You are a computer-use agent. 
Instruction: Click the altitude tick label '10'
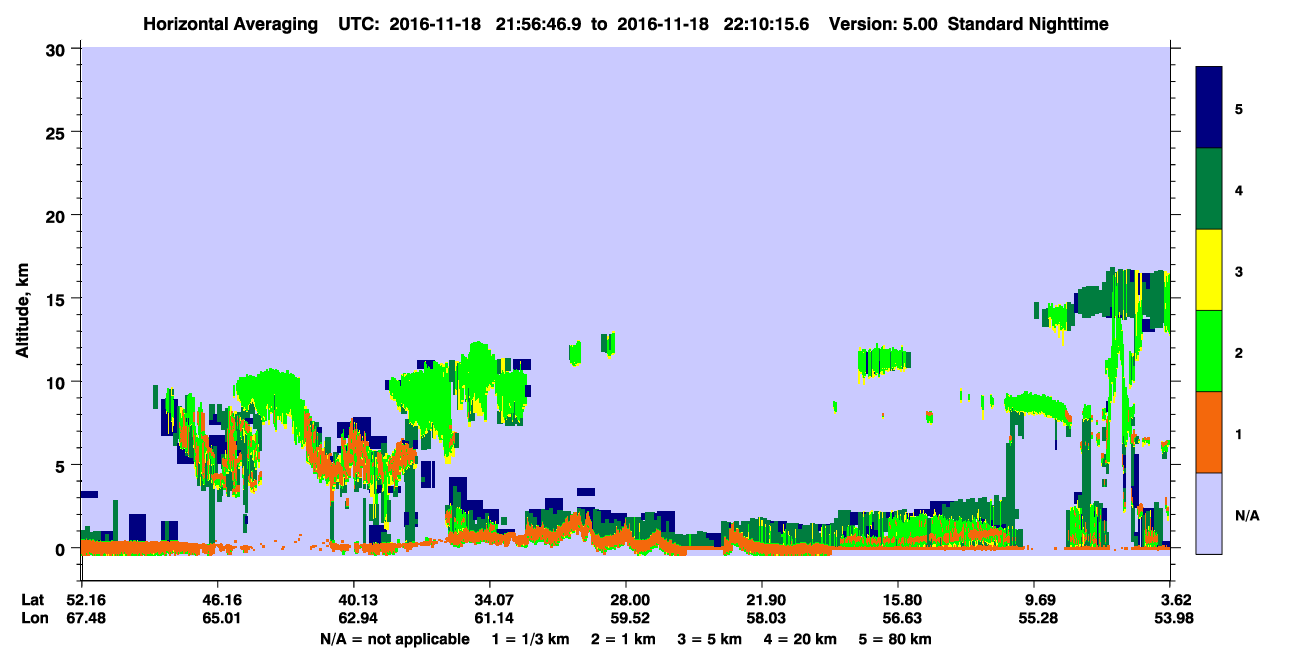point(58,382)
